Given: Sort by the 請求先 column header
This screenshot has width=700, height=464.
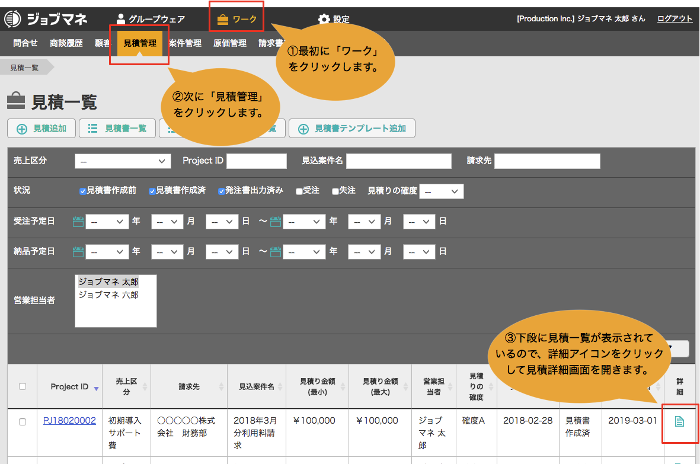Looking at the screenshot, I should pyautogui.click(x=189, y=386).
